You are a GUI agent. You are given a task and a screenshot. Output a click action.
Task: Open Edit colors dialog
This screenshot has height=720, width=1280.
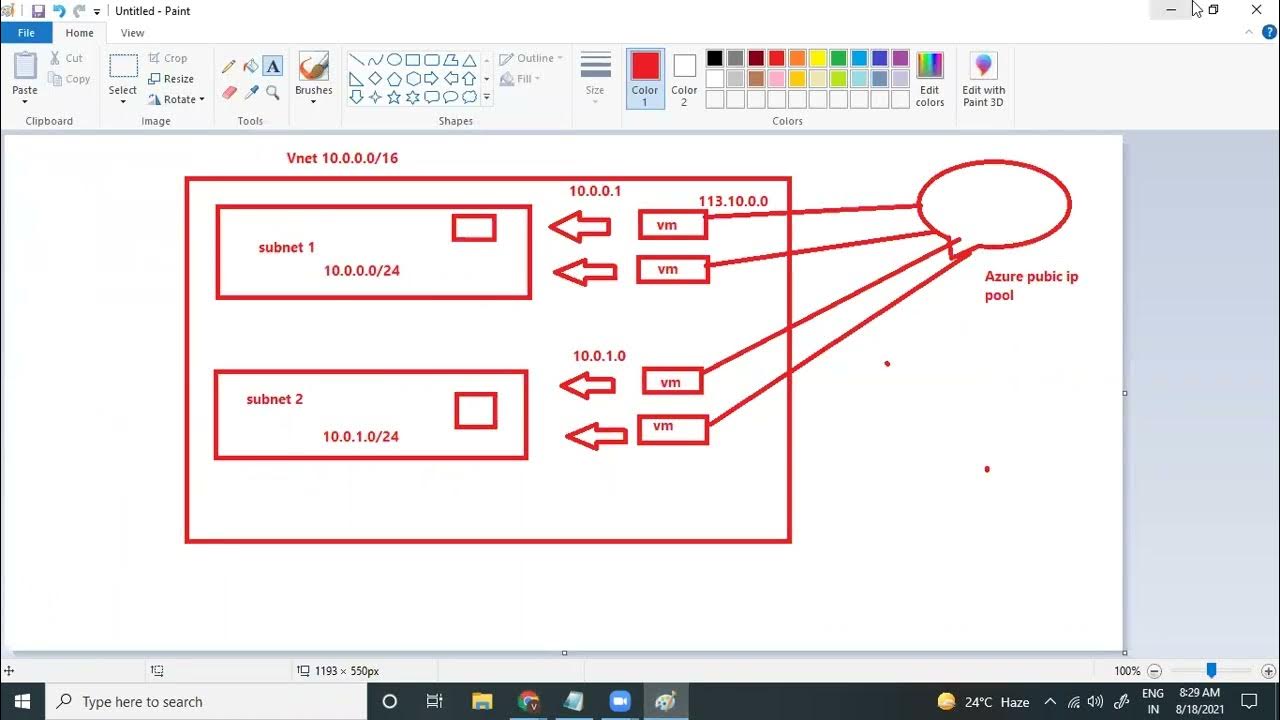pyautogui.click(x=930, y=79)
